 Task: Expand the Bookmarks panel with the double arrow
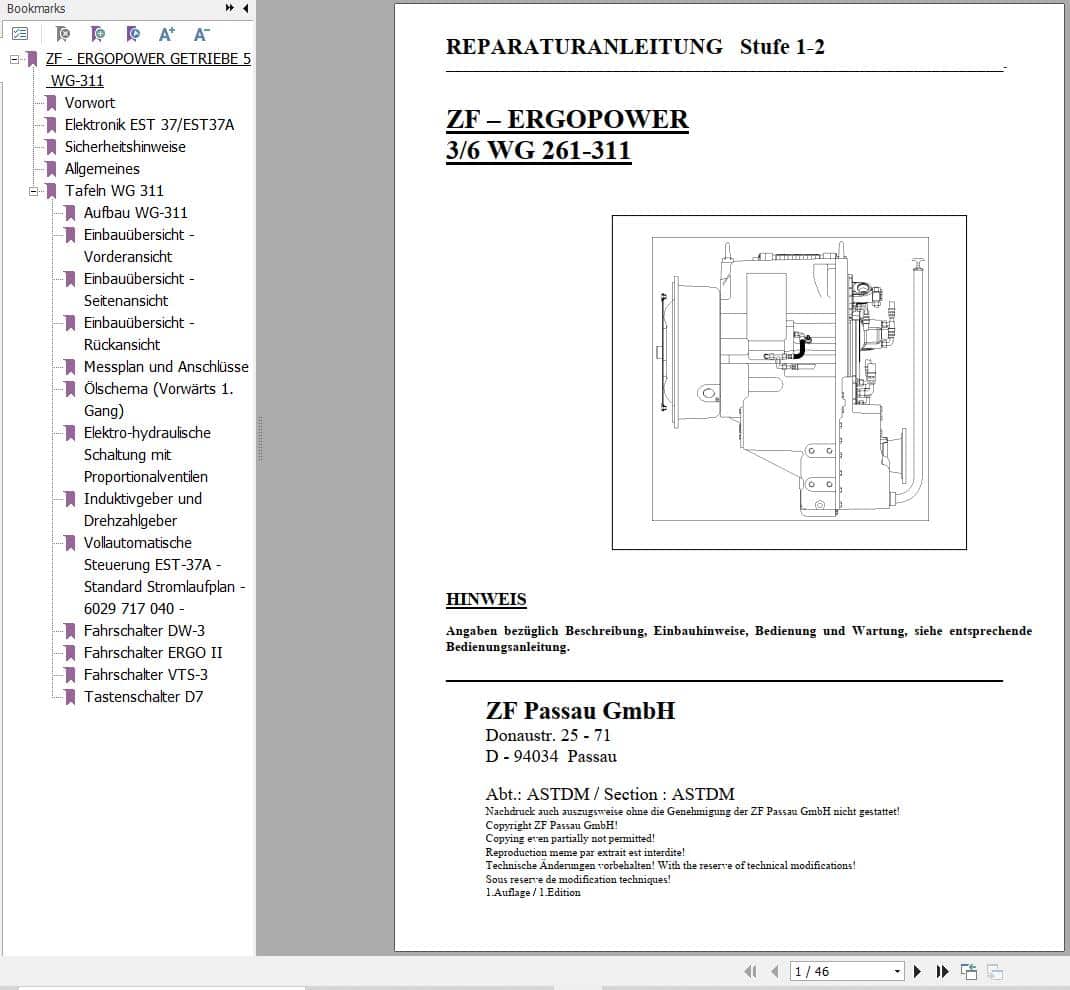click(x=229, y=8)
